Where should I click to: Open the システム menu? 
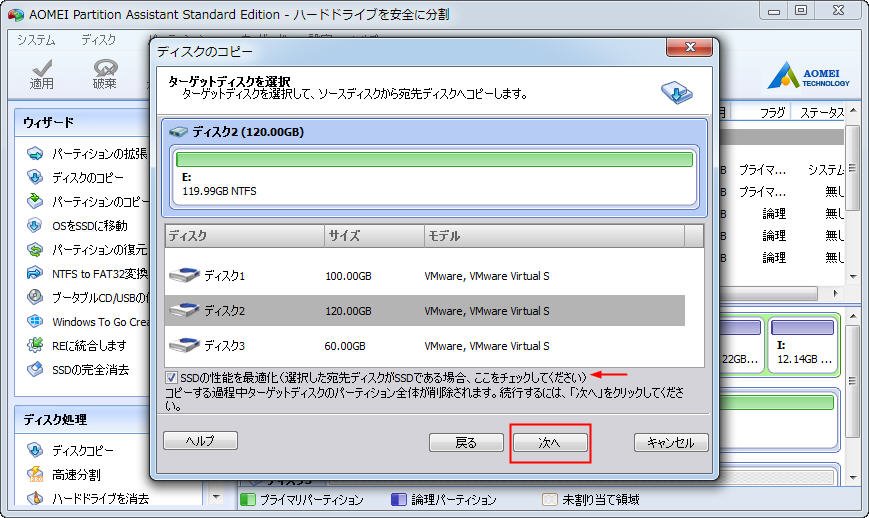point(36,40)
